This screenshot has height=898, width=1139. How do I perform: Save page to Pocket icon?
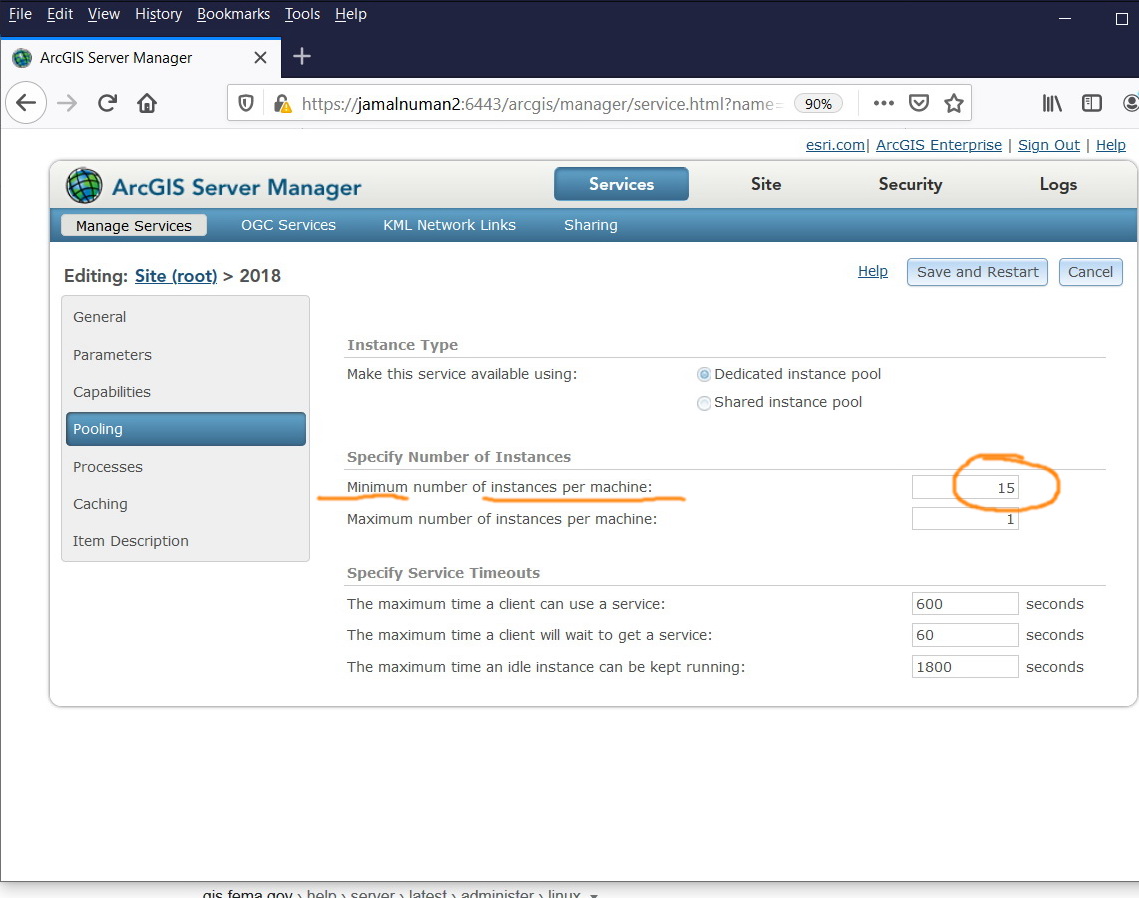(x=919, y=103)
